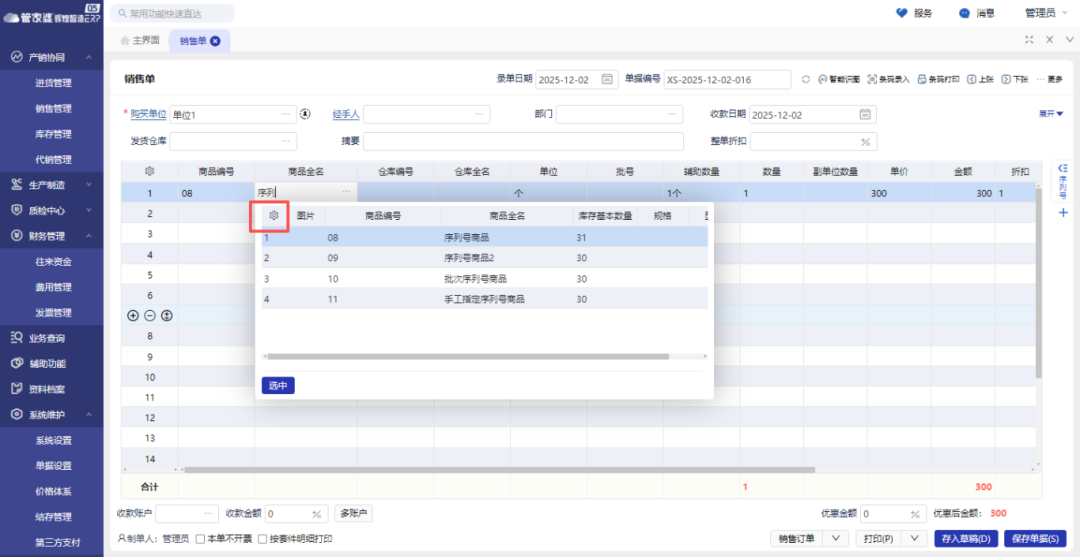Open 单据设置 in sidebar
This screenshot has width=1080, height=557.
click(53, 465)
